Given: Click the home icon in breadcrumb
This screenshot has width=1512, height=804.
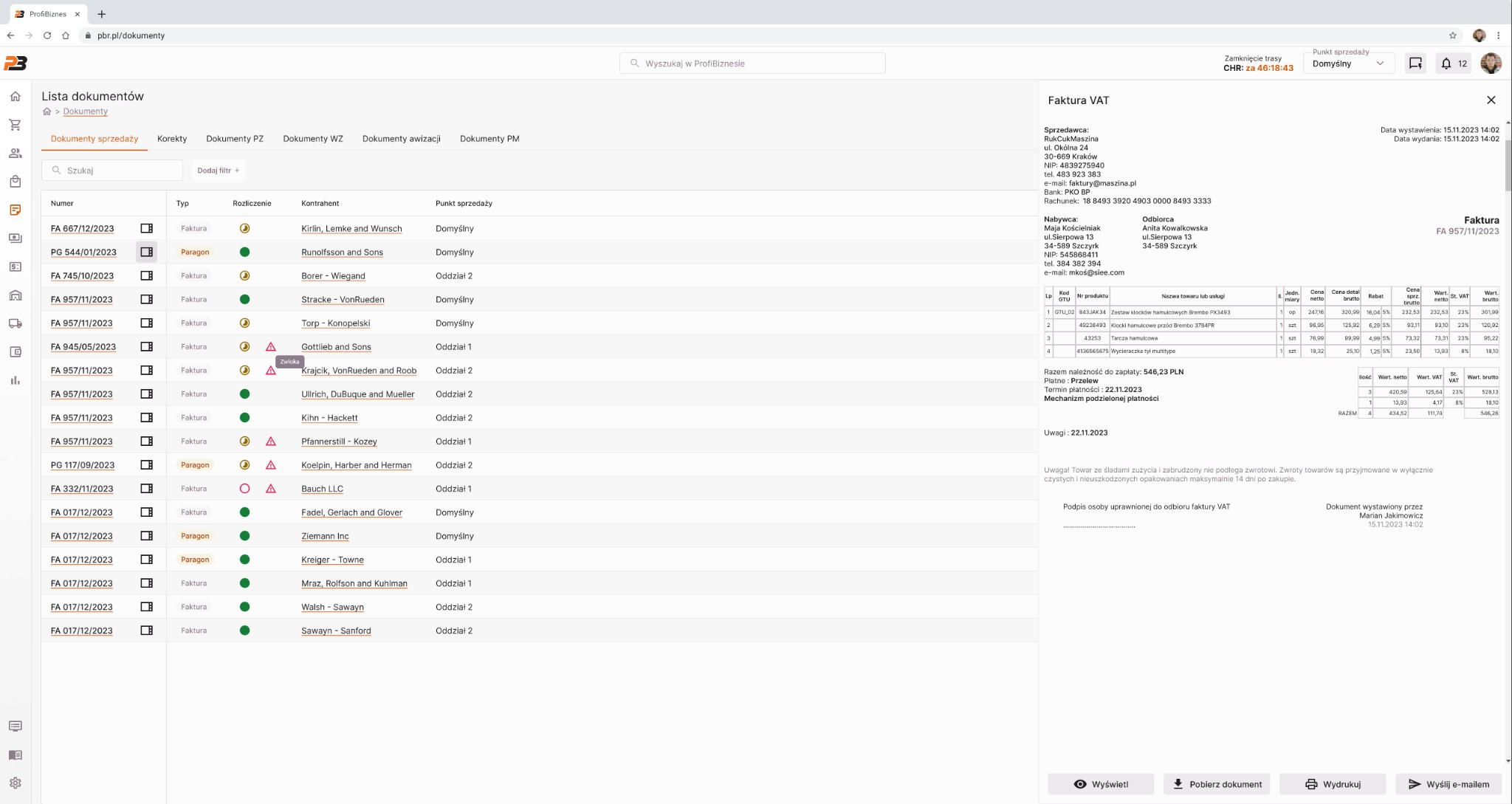Looking at the screenshot, I should (x=47, y=111).
